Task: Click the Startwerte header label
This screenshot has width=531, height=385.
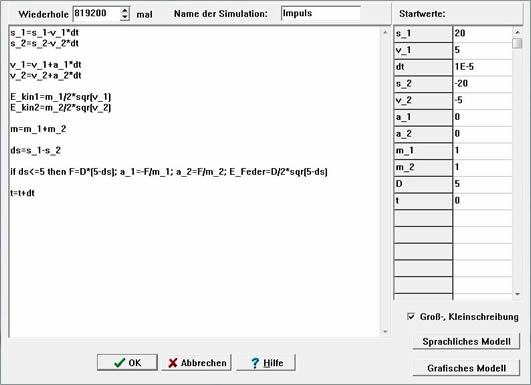Action: [x=422, y=14]
